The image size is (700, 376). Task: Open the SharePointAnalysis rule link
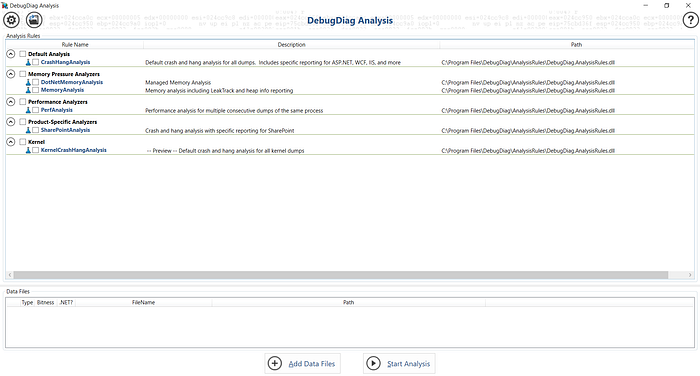pos(65,130)
